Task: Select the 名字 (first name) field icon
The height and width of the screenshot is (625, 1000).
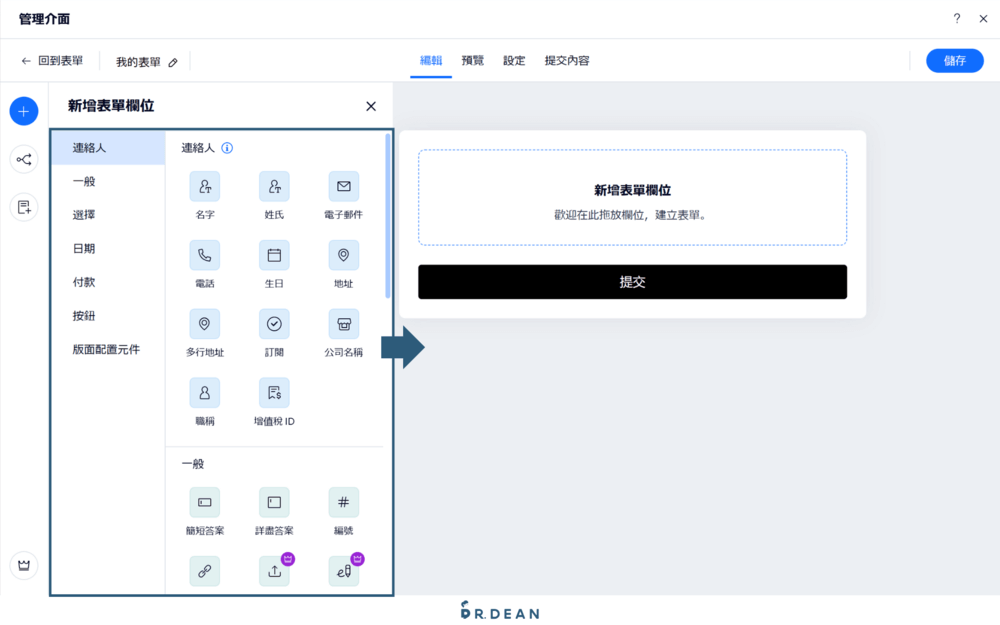Action: coord(204,186)
